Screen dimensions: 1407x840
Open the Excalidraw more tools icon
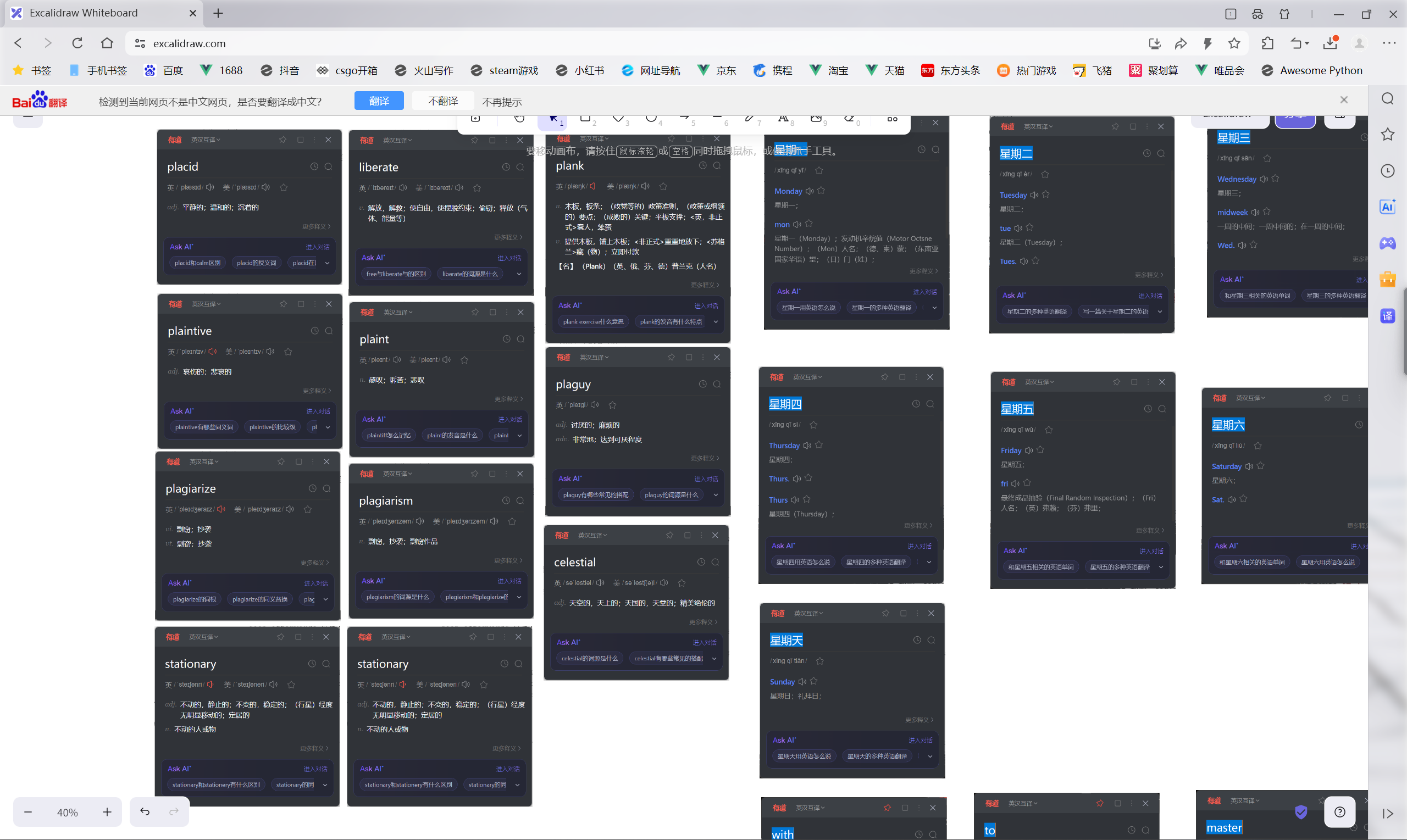pyautogui.click(x=893, y=119)
